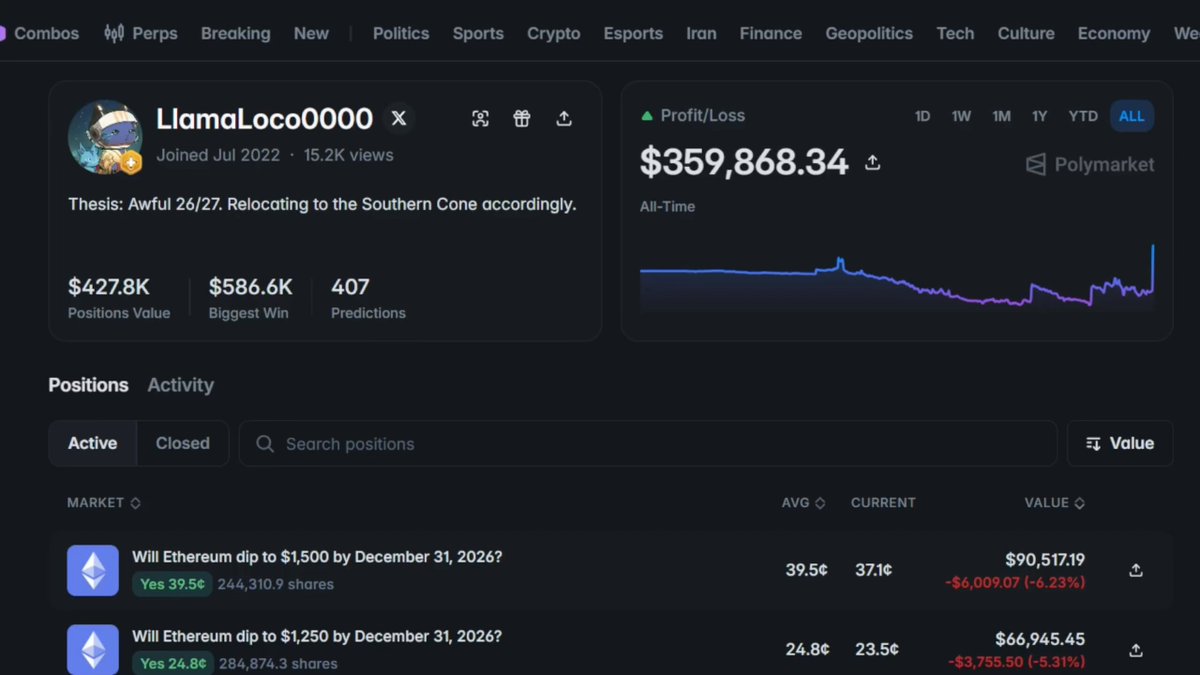Sort positions by the AVG column
The width and height of the screenshot is (1200, 675).
[x=804, y=502]
